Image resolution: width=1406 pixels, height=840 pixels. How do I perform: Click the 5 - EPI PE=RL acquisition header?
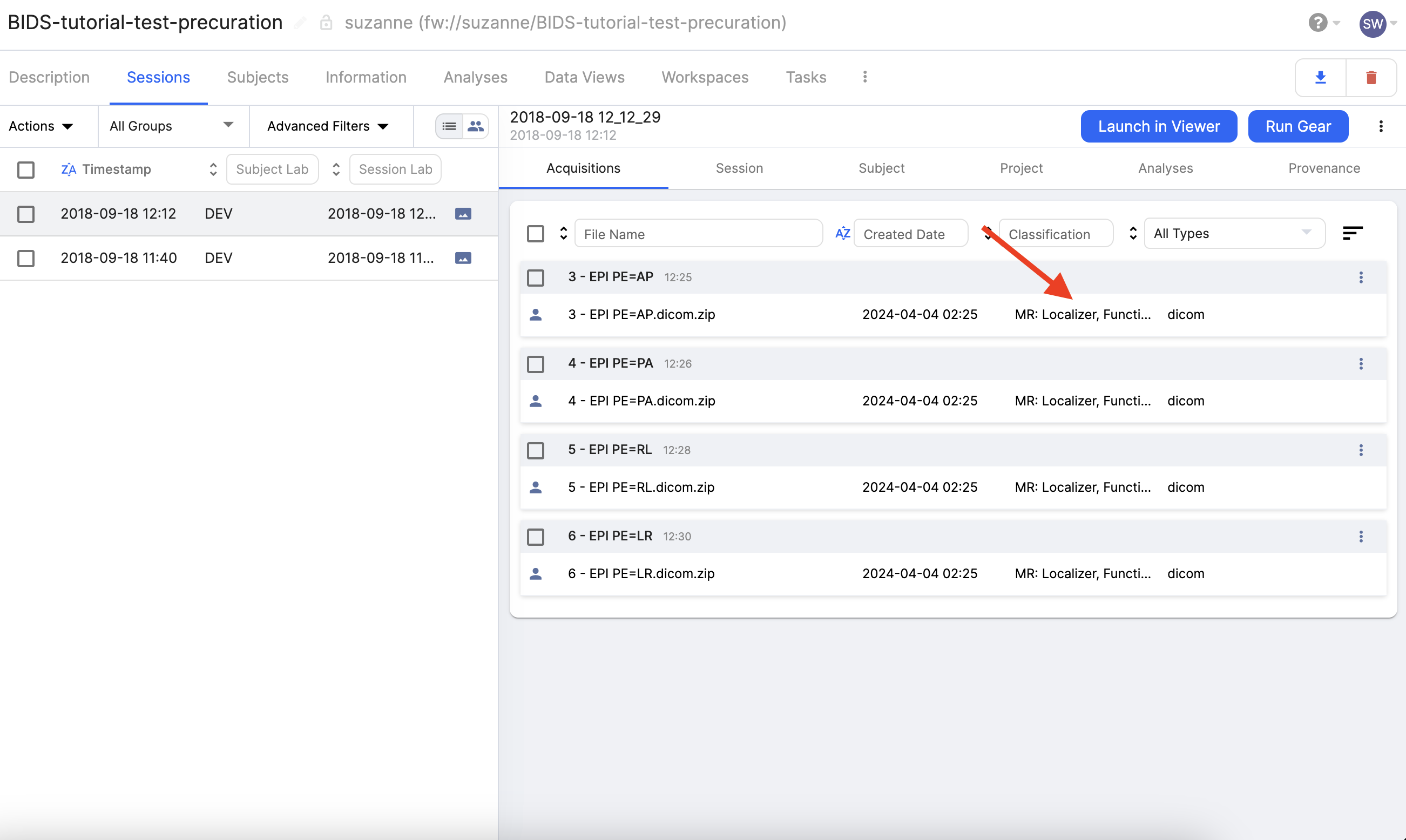(953, 451)
